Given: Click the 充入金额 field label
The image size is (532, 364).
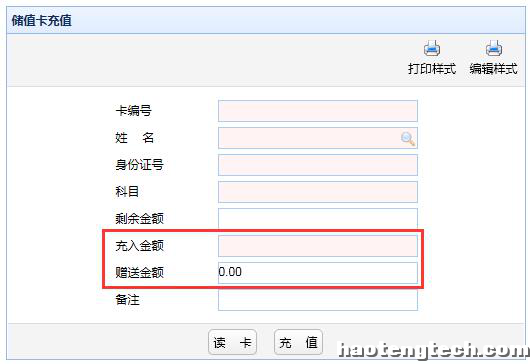Looking at the screenshot, I should click(139, 246).
